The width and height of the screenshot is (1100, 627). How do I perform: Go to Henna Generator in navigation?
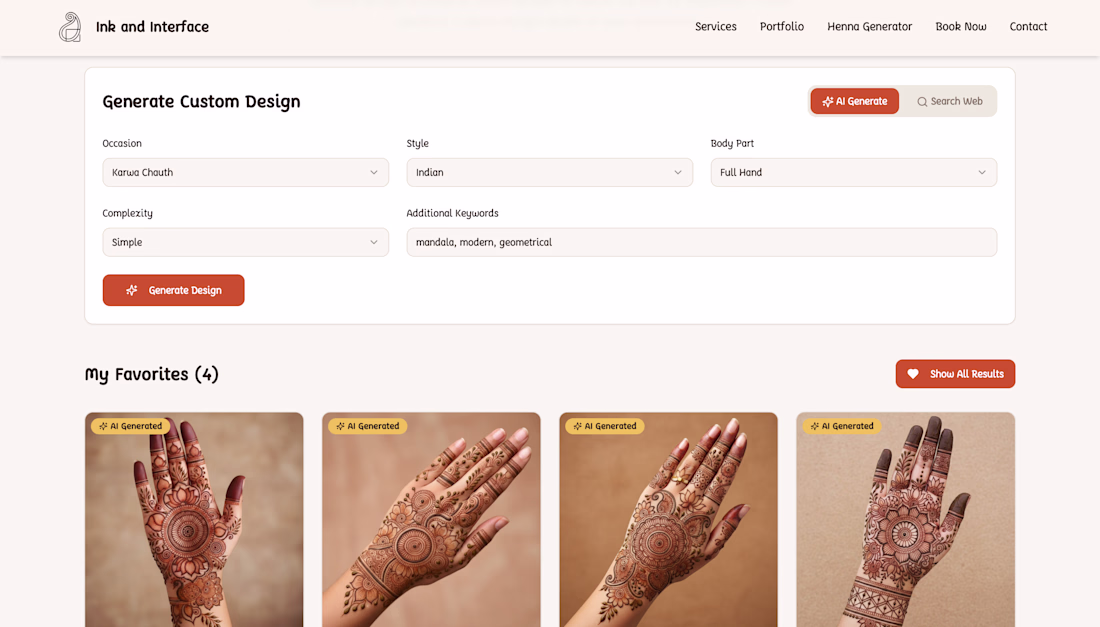click(x=869, y=27)
